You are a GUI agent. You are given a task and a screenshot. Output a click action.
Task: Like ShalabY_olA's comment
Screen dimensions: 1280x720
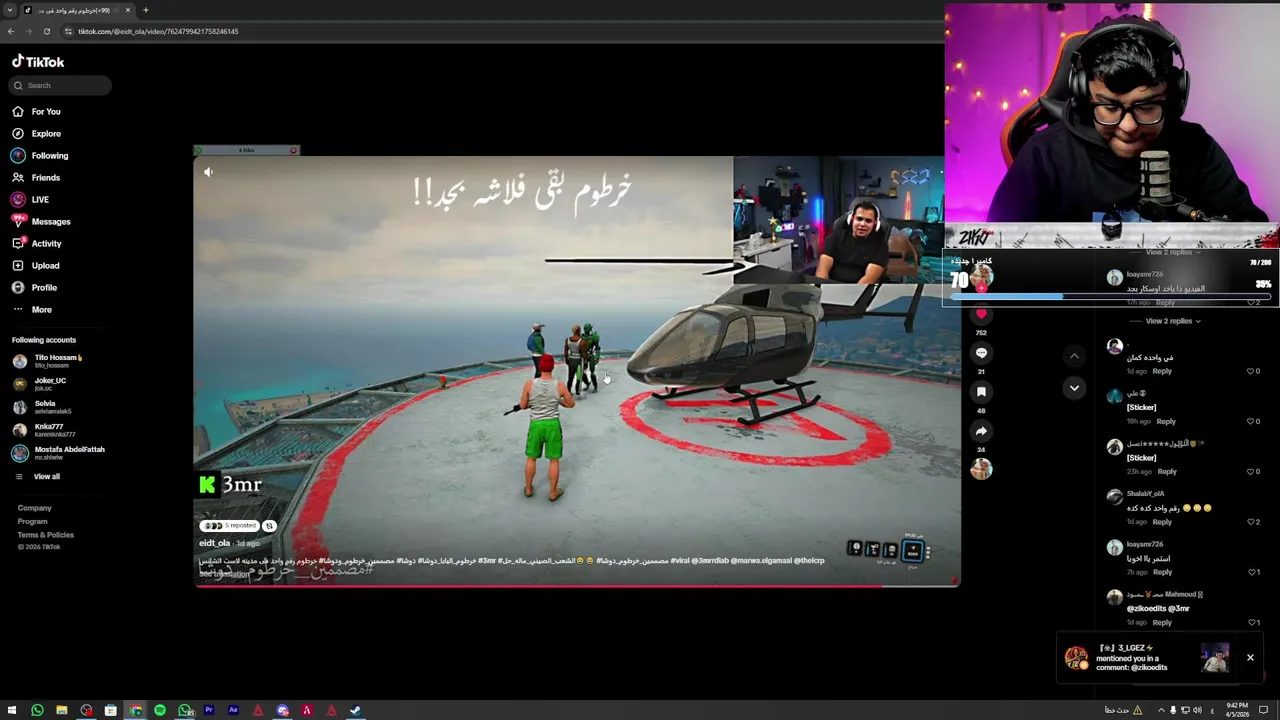1250,522
